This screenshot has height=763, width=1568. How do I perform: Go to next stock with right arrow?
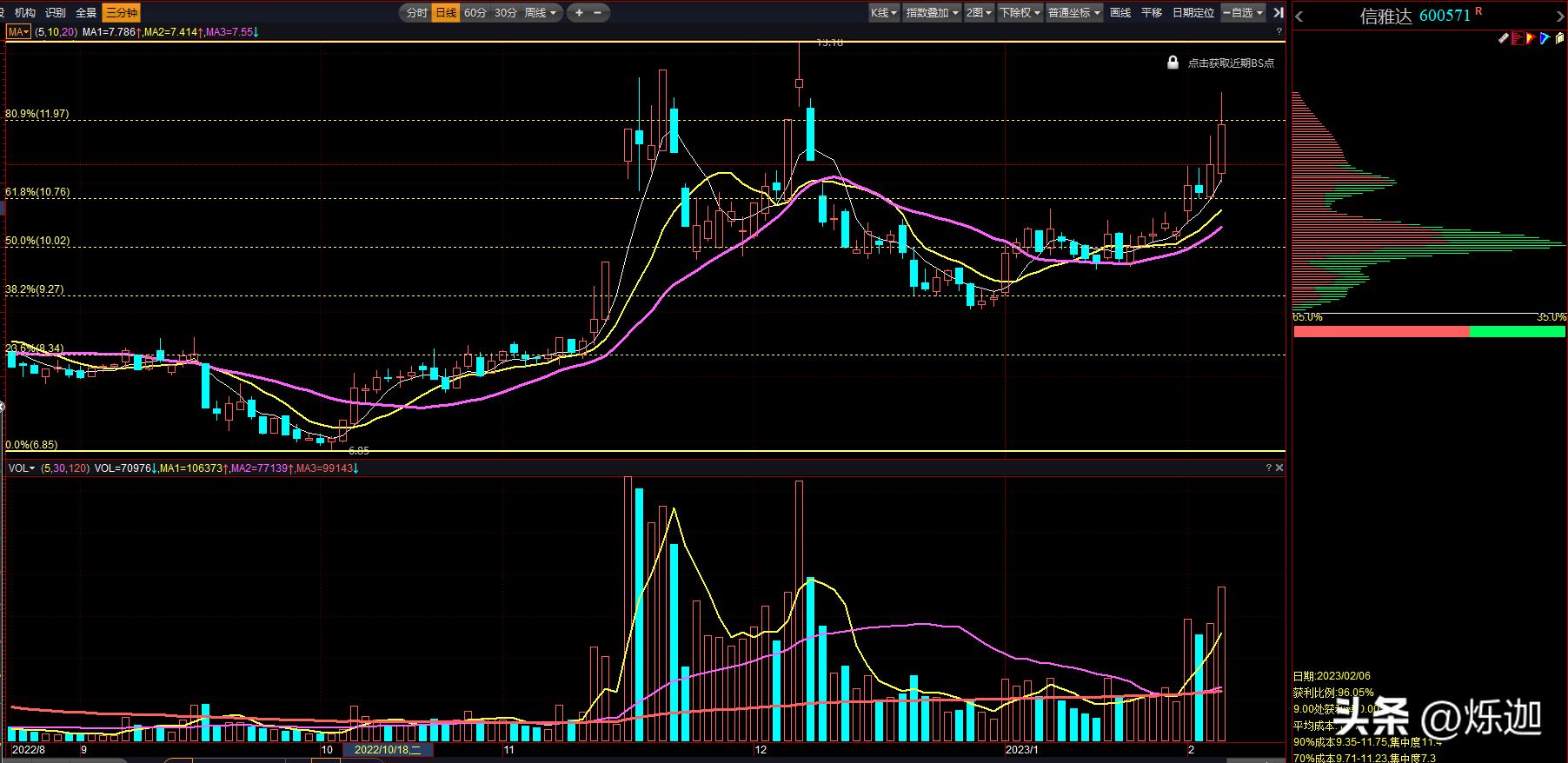click(1559, 17)
